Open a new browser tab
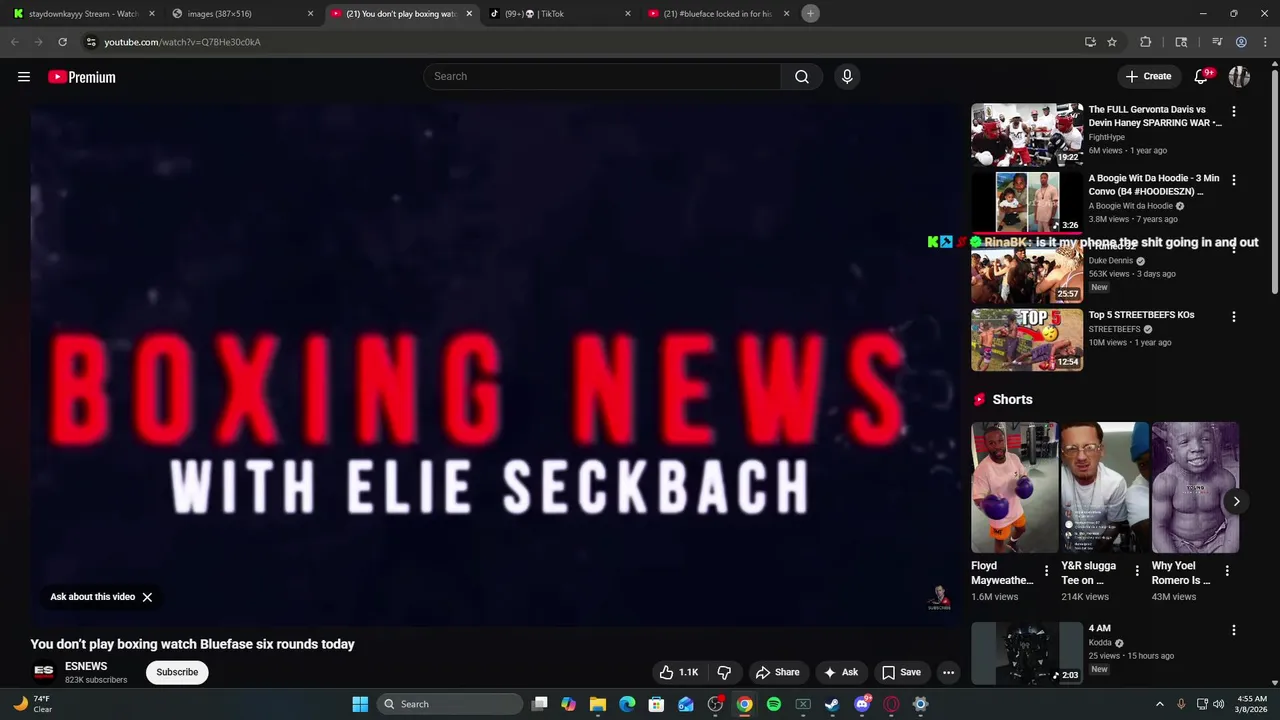This screenshot has width=1280, height=720. click(x=811, y=14)
